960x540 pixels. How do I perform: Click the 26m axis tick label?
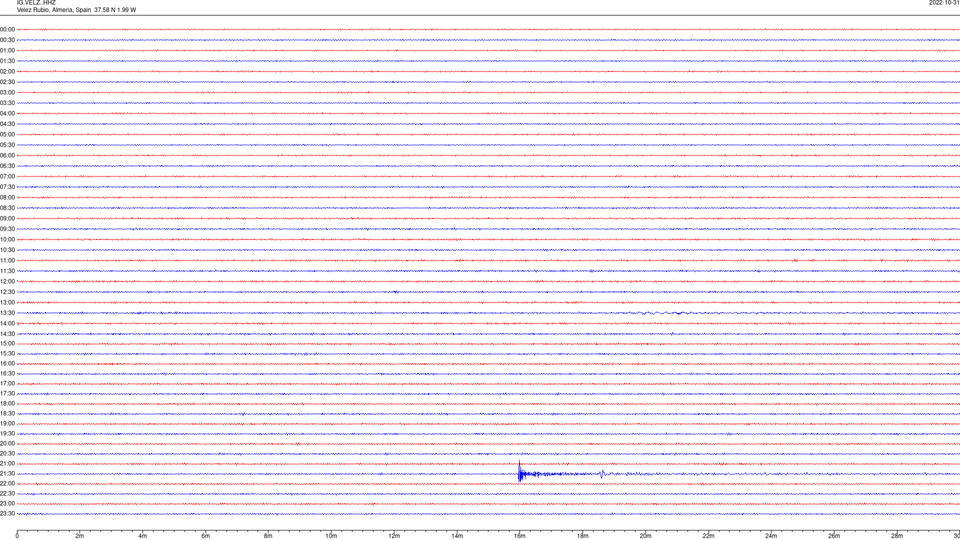point(834,536)
